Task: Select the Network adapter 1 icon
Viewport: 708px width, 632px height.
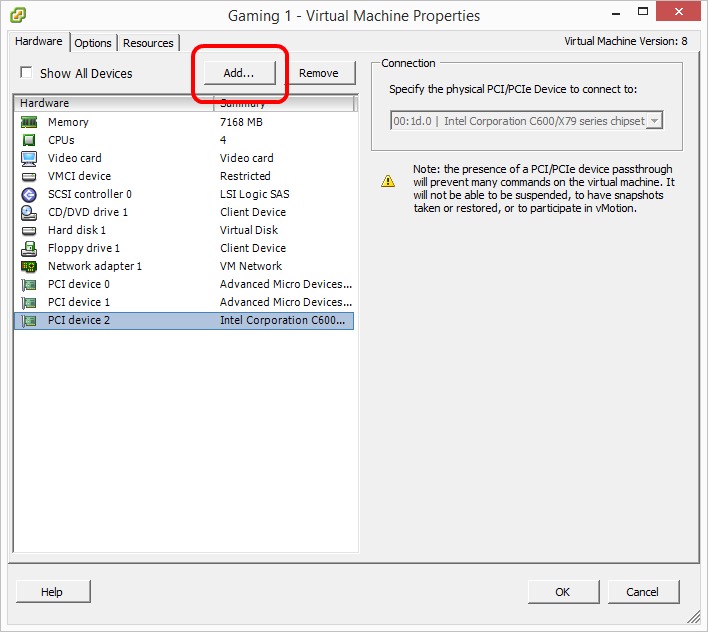Action: [x=29, y=266]
